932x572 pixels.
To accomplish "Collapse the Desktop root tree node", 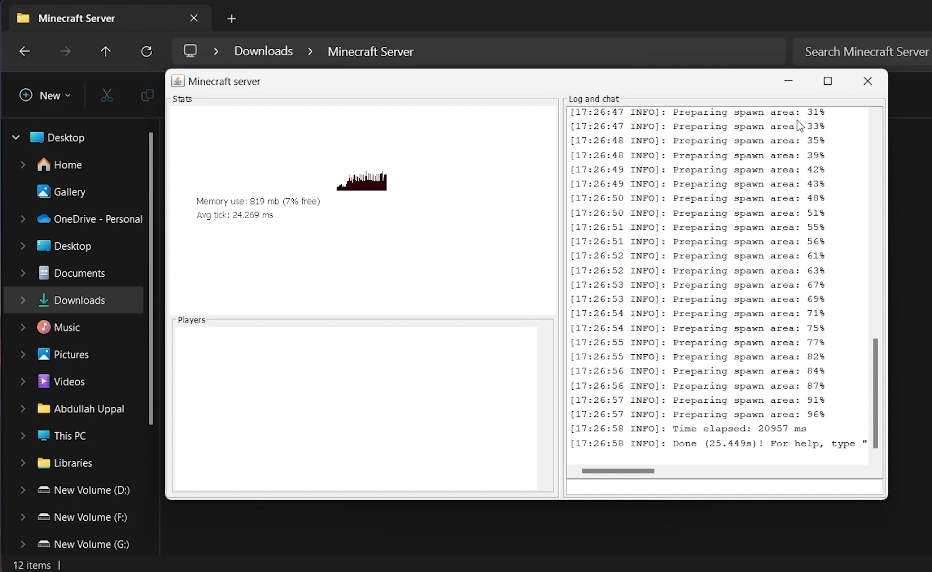I will pyautogui.click(x=16, y=138).
